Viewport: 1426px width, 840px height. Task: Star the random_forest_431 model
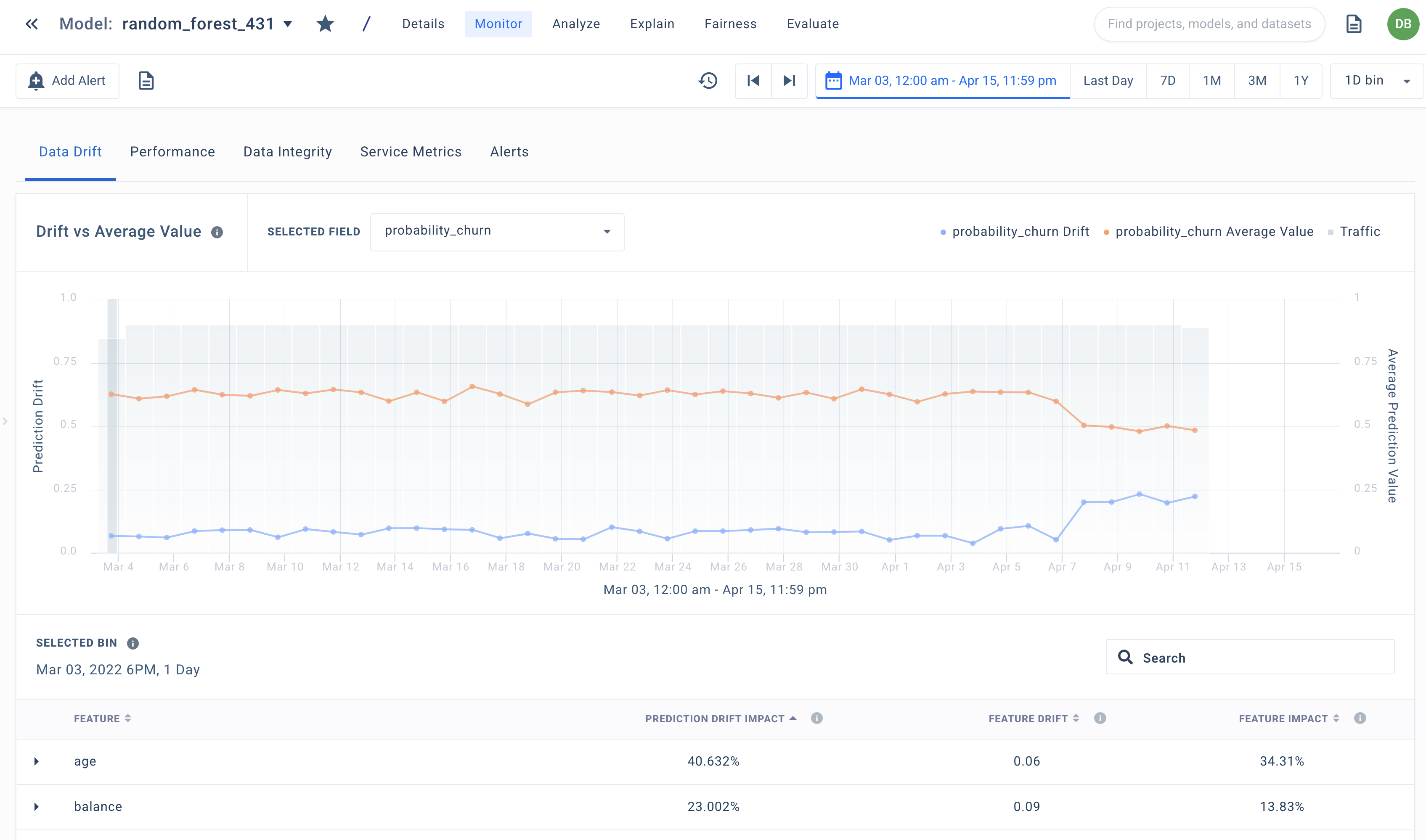coord(325,24)
